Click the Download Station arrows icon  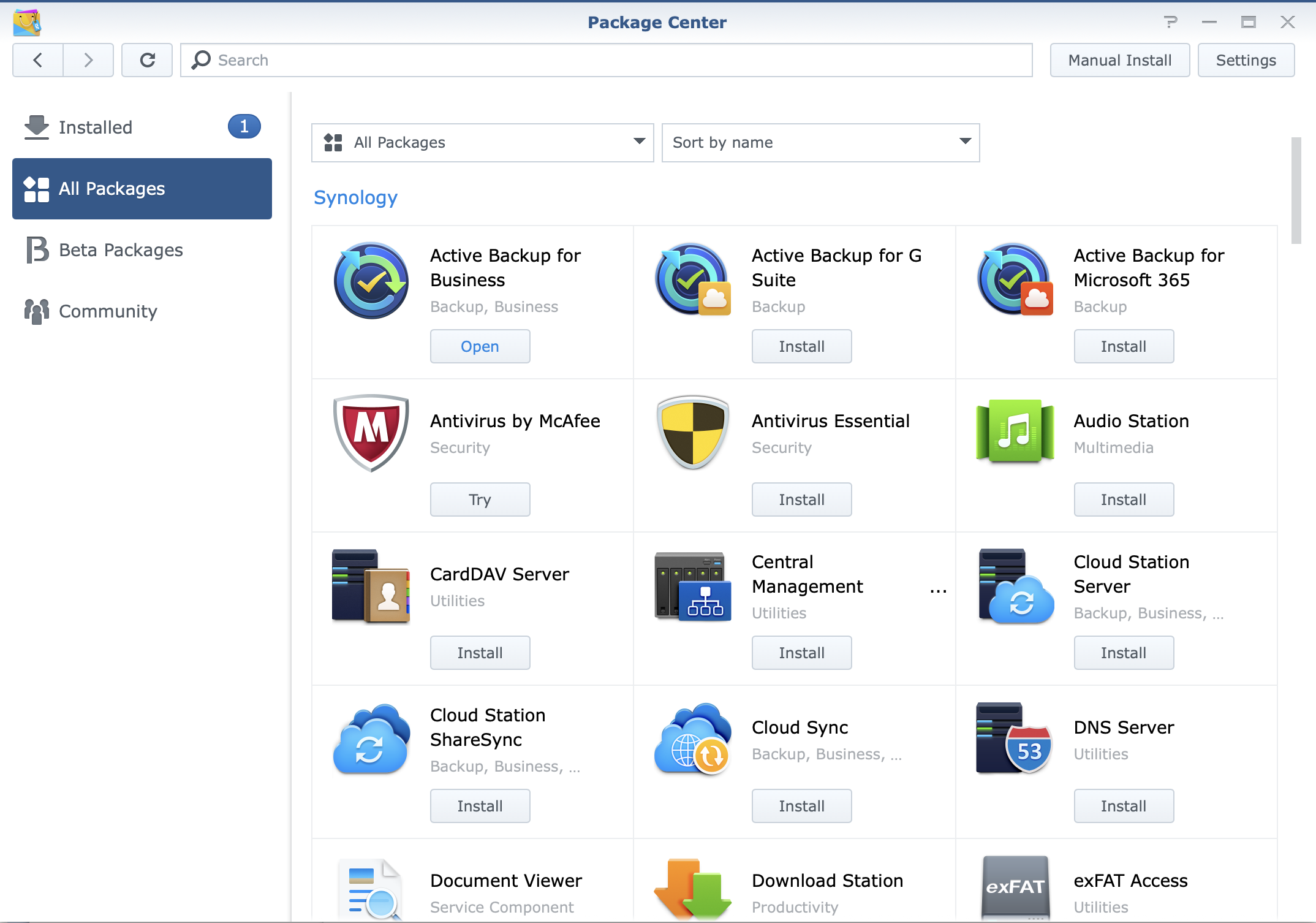coord(693,889)
